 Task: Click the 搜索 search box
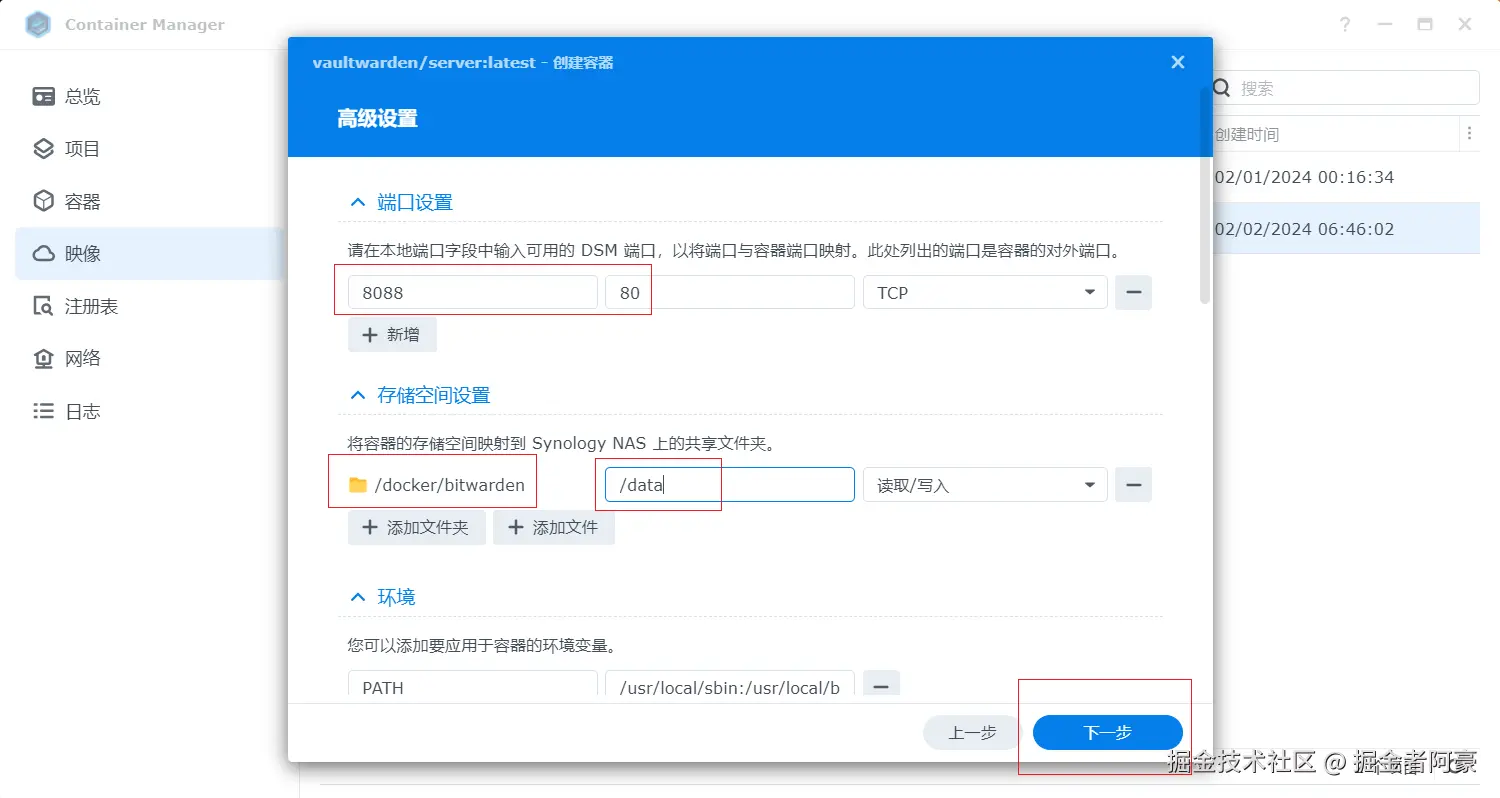(1345, 88)
